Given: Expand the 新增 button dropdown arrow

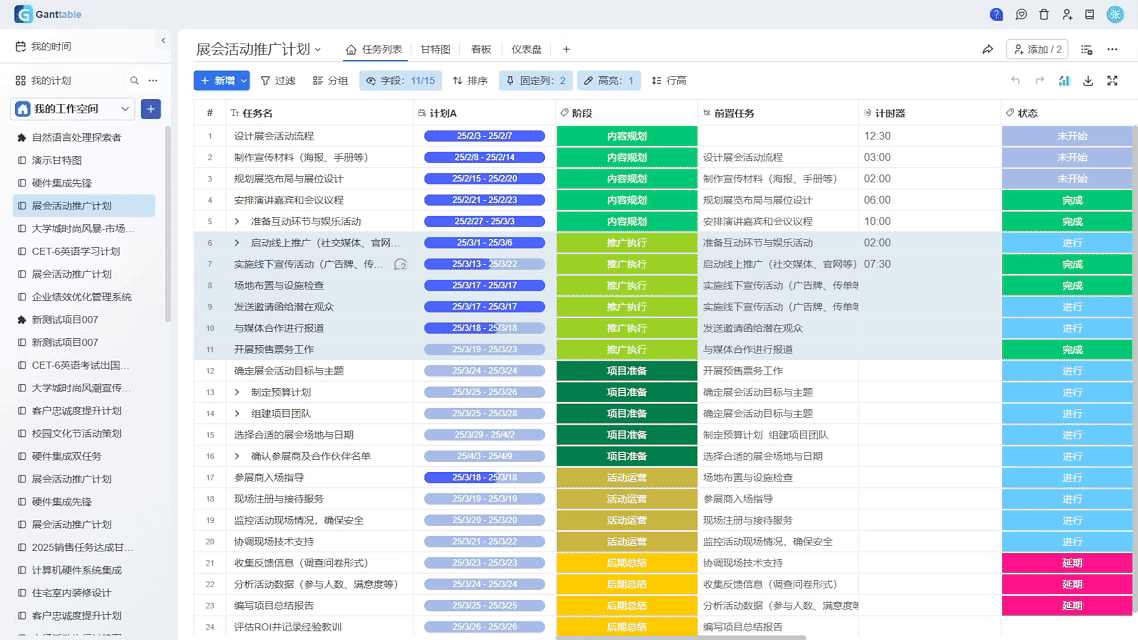Looking at the screenshot, I should 243,80.
